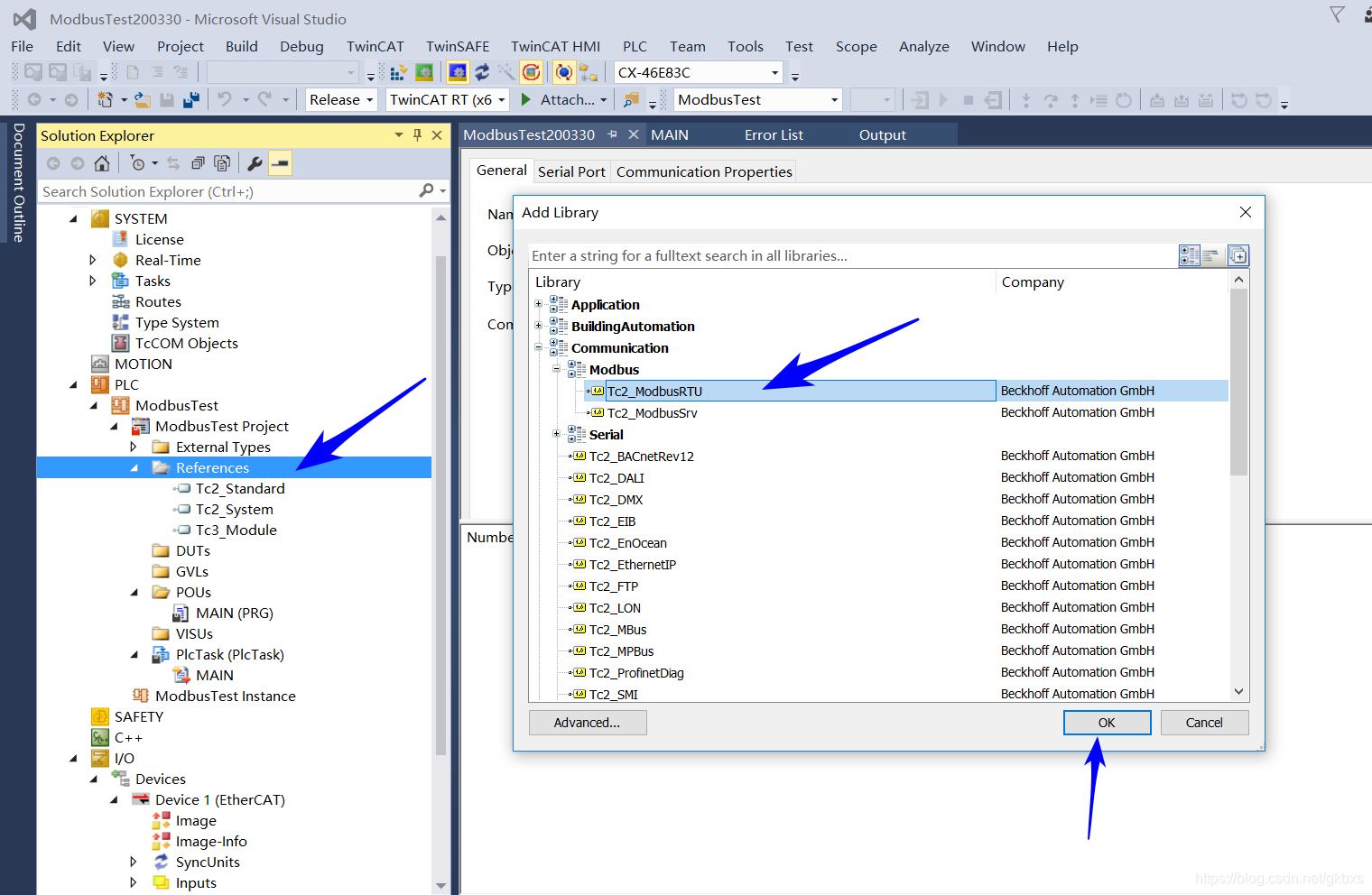Switch to the Communication Properties tab
Screen dimensions: 1372x895
704,171
